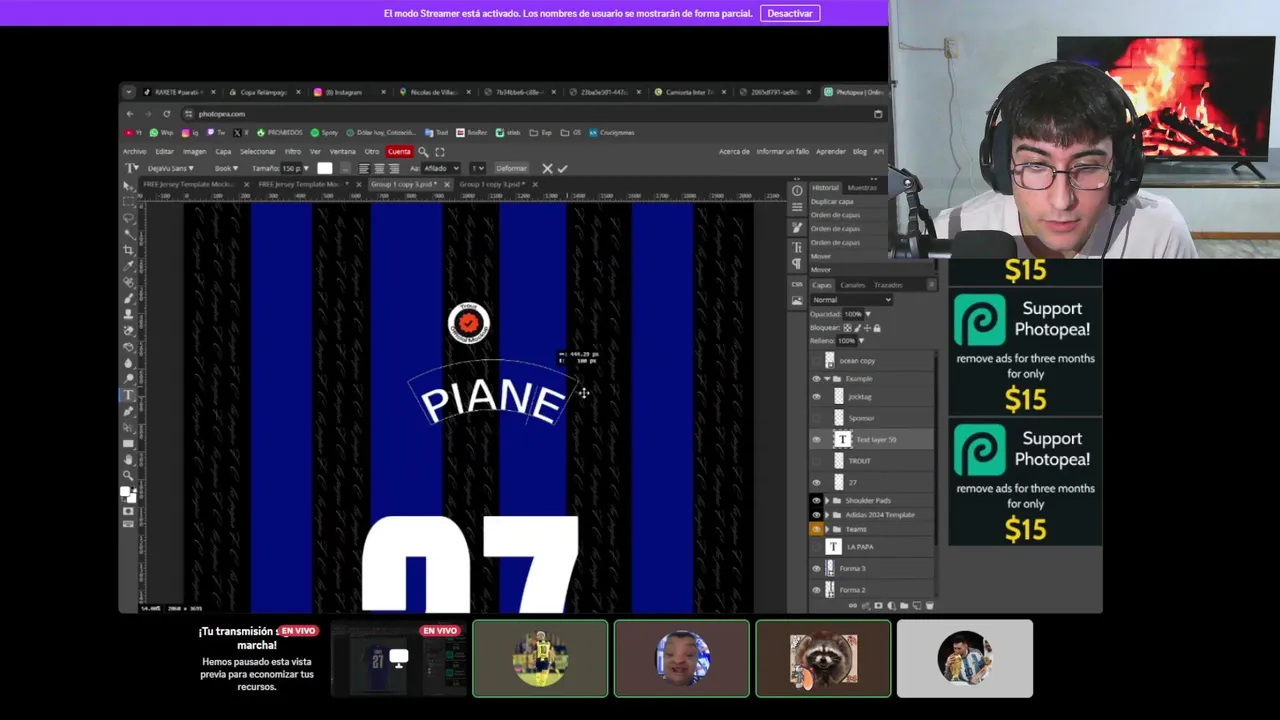Hide the Teams folder
Screen dimensions: 1280x720
816,529
